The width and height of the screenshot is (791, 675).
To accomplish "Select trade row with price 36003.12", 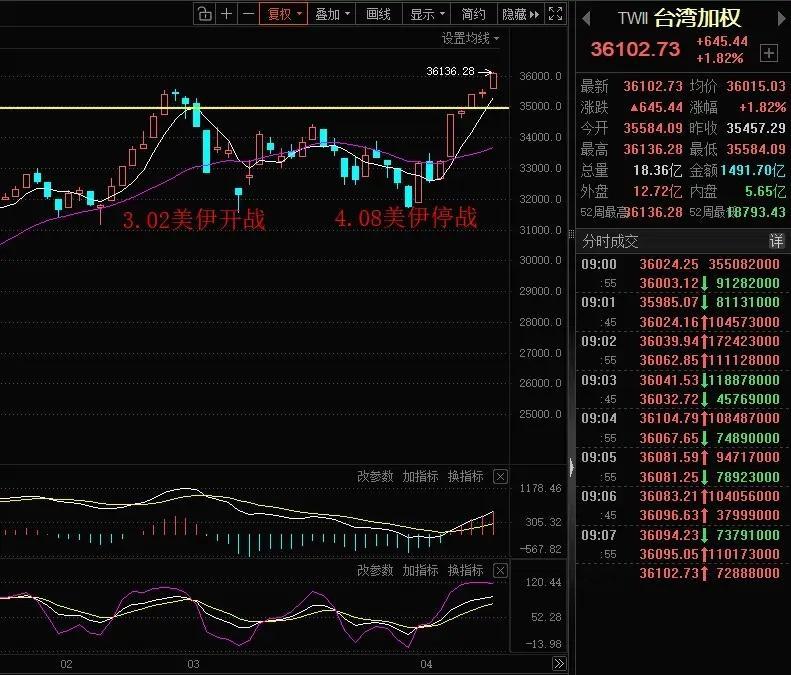I will point(681,283).
